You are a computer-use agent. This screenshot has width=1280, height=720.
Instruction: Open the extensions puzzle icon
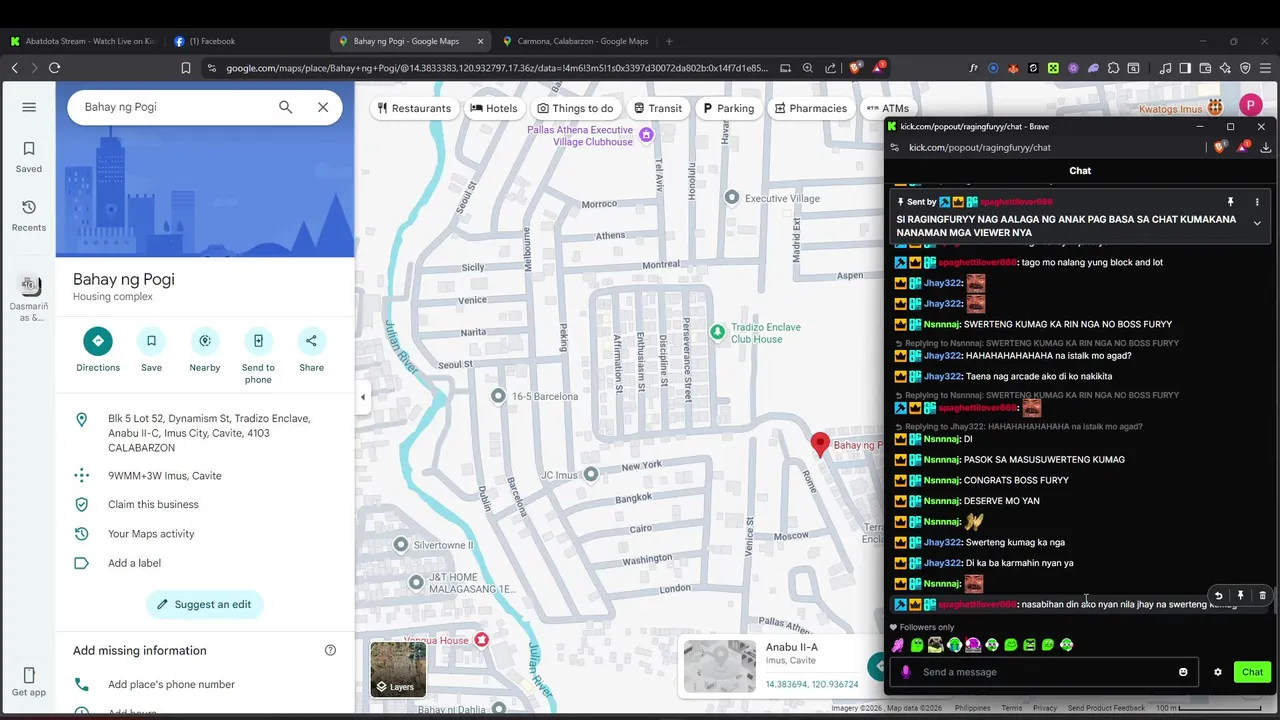point(1114,68)
